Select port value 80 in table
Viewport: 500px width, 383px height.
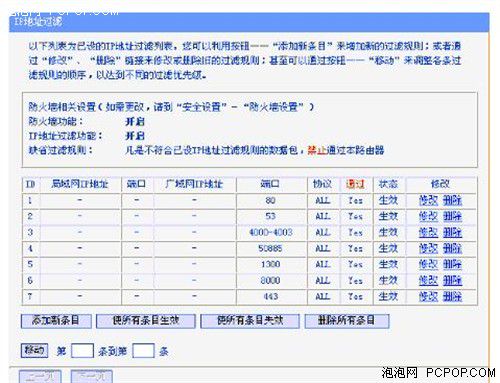(270, 200)
